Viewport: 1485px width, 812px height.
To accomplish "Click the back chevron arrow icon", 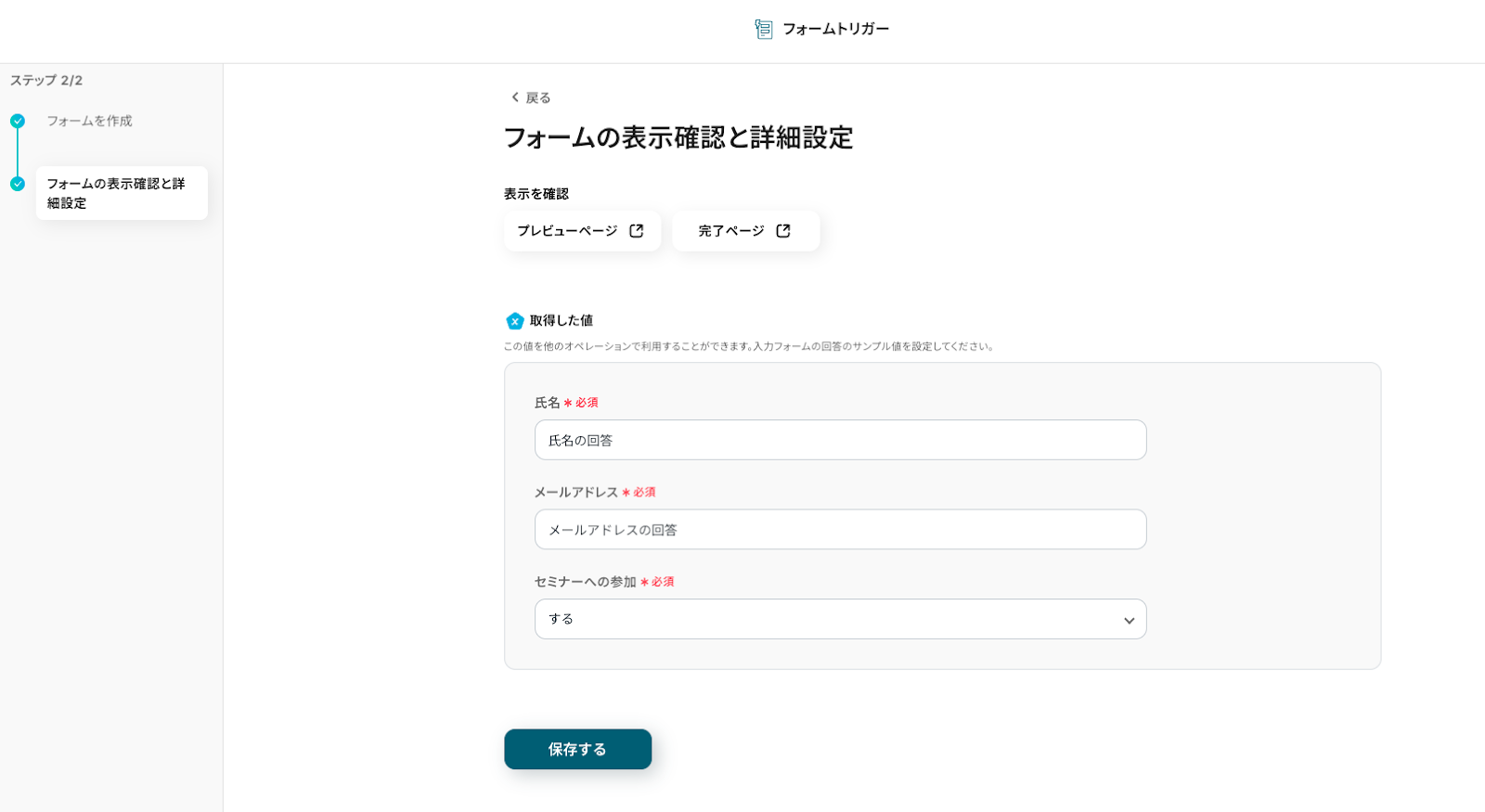I will click(515, 97).
